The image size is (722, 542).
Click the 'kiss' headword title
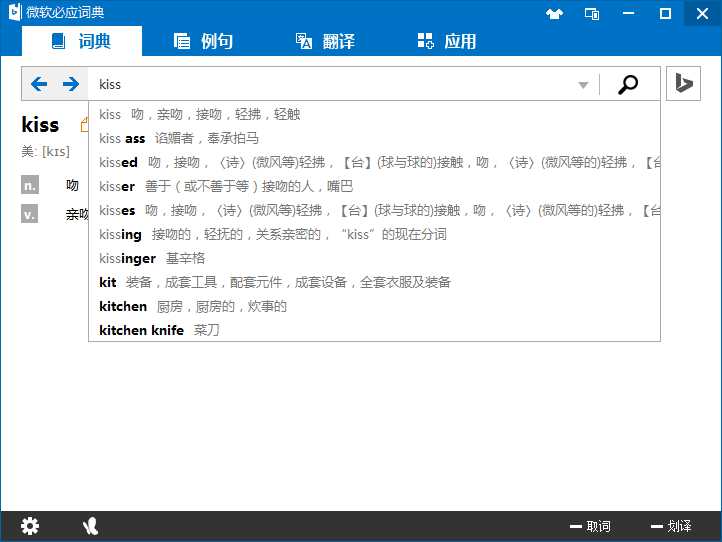(41, 125)
